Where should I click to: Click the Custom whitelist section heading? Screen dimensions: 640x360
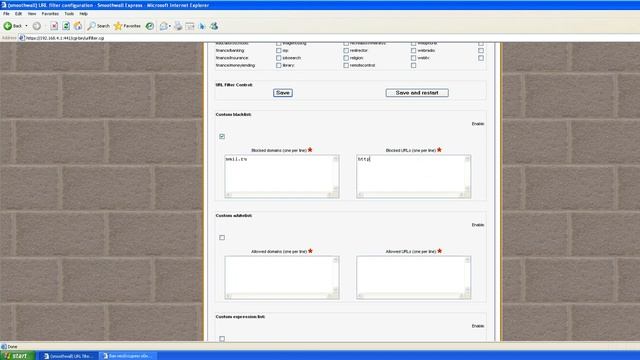234,216
